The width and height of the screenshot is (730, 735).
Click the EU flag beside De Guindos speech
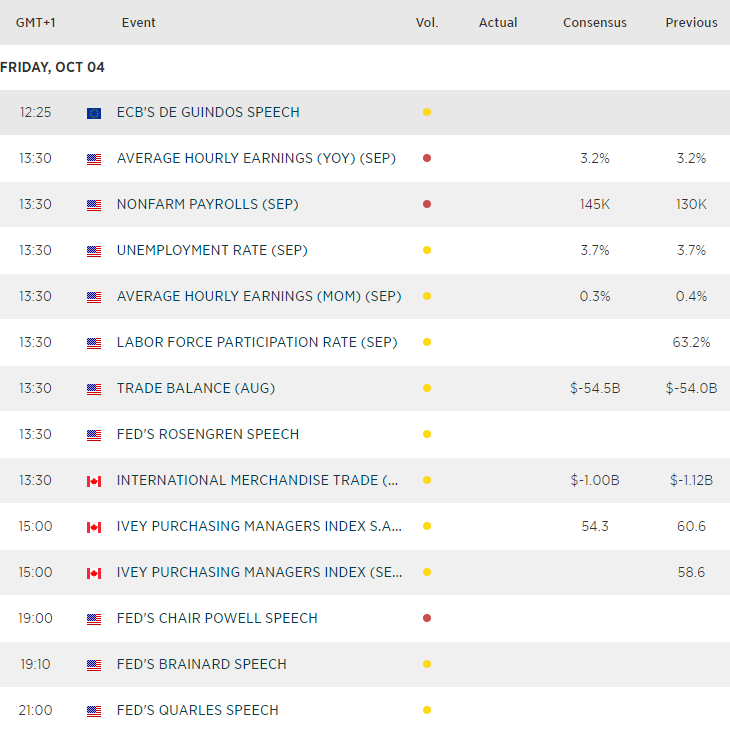[94, 113]
